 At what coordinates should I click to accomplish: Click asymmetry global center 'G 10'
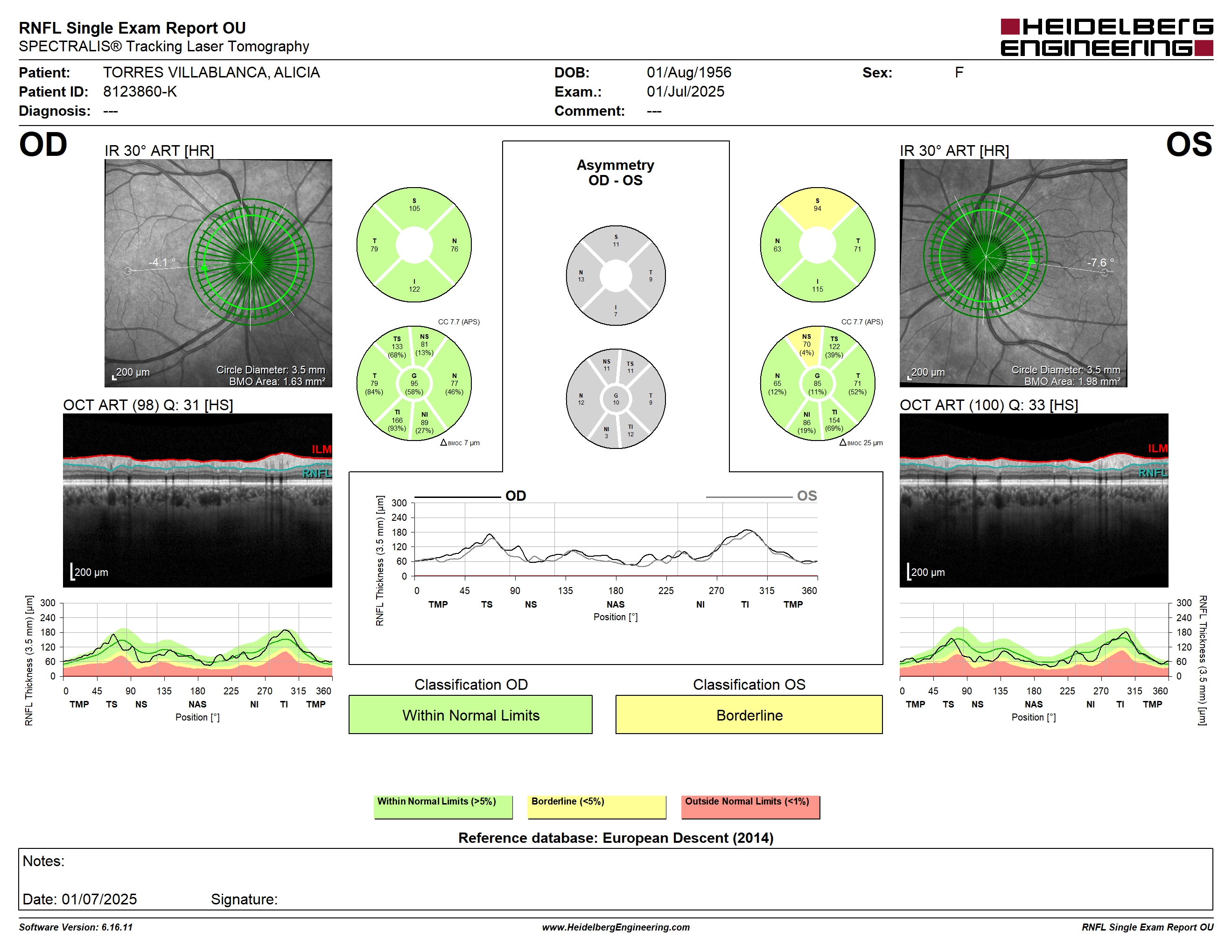(x=616, y=399)
